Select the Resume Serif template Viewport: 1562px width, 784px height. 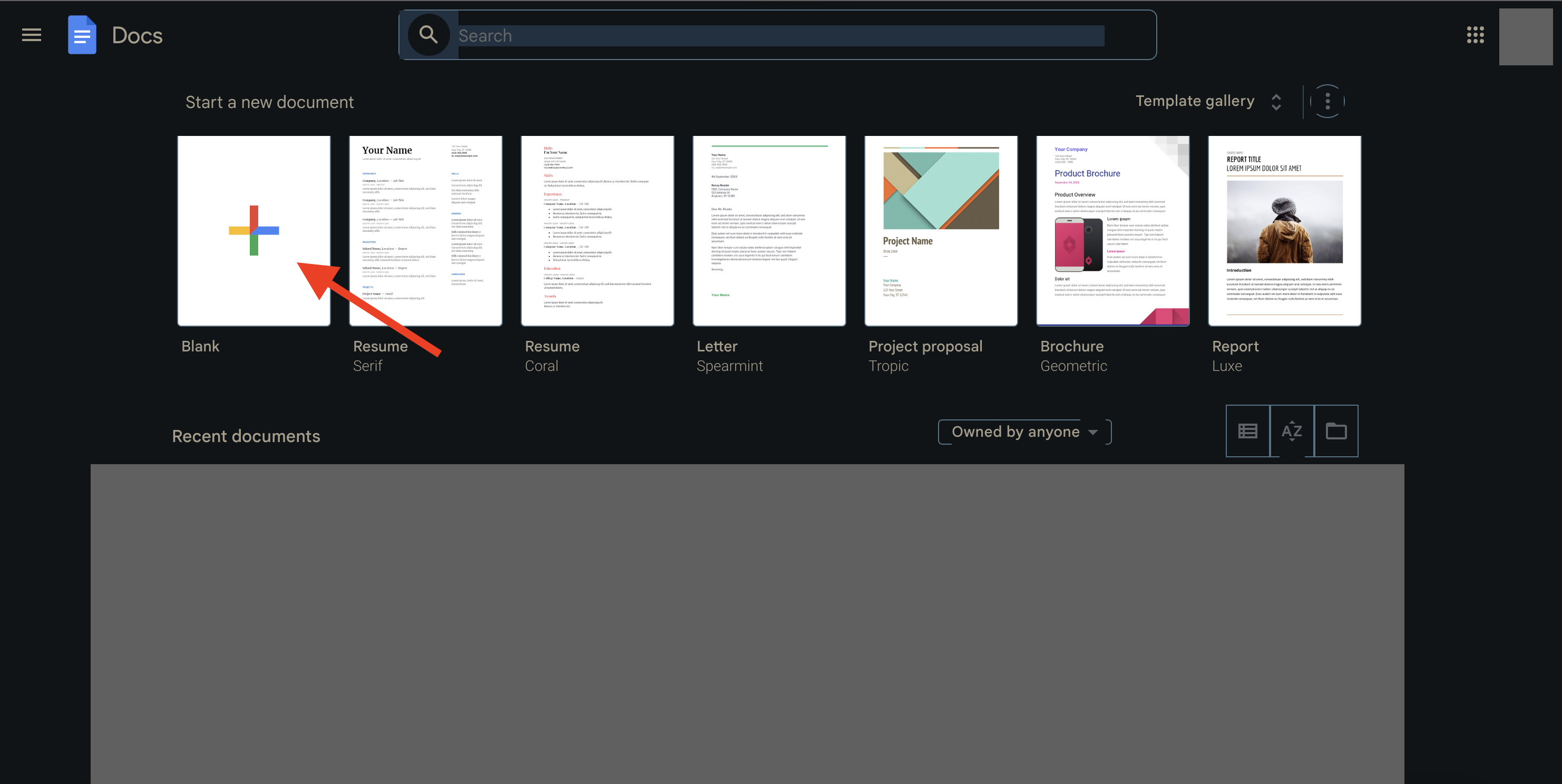click(x=425, y=230)
